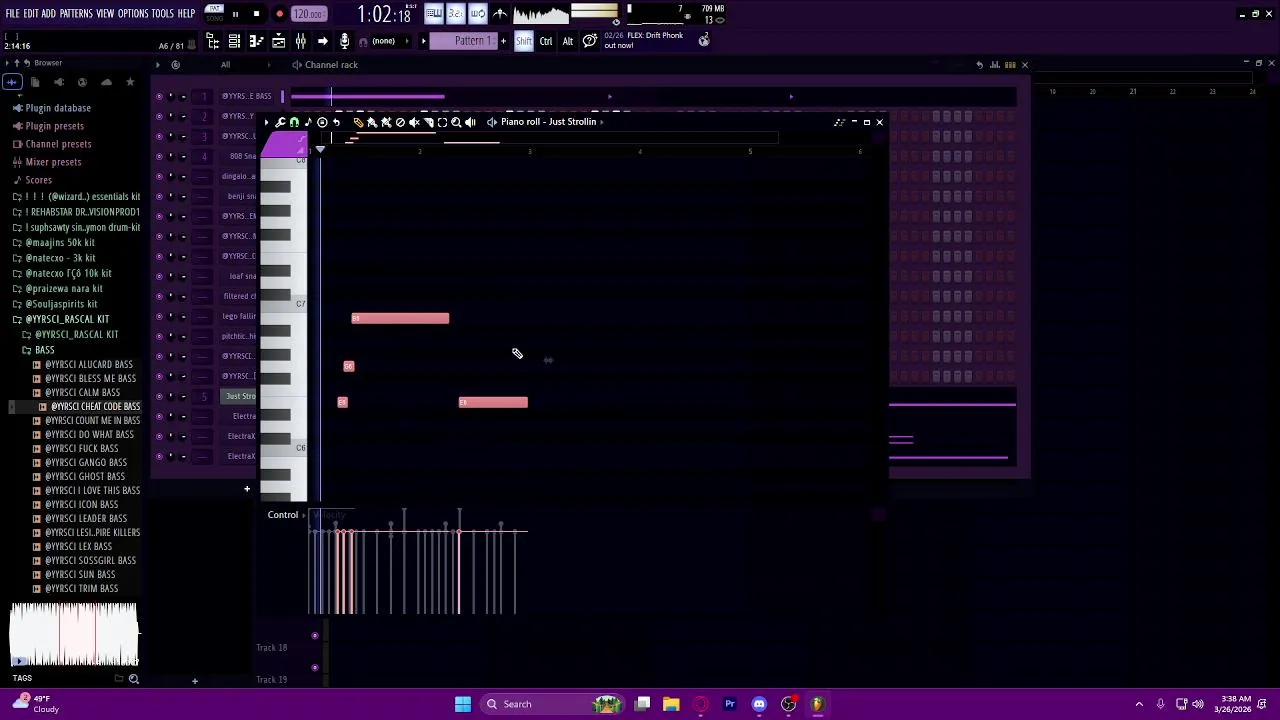The height and width of the screenshot is (720, 1280).
Task: Toggle recording with the red record button
Action: coord(279,14)
